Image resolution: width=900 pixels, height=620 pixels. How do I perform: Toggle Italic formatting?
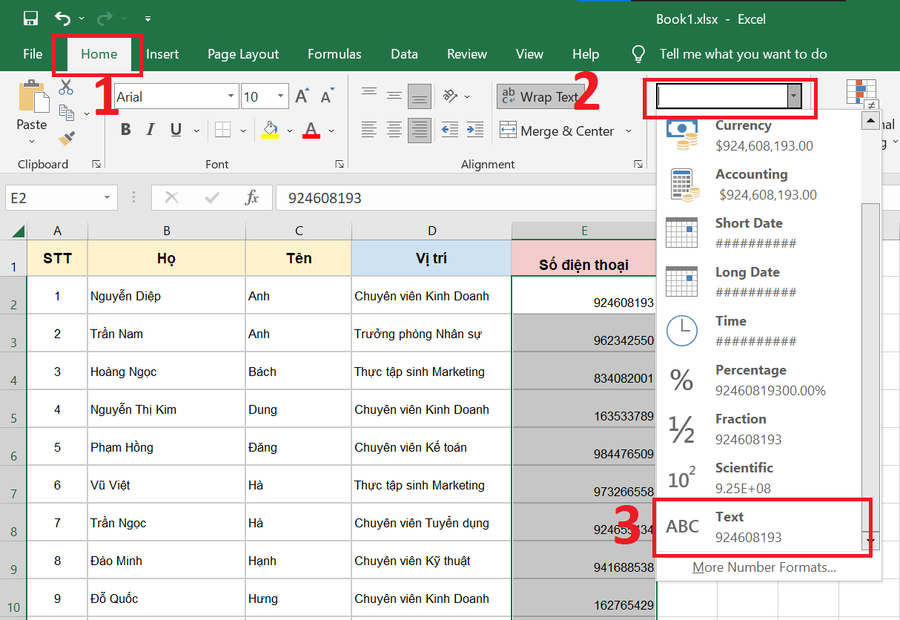click(x=150, y=130)
